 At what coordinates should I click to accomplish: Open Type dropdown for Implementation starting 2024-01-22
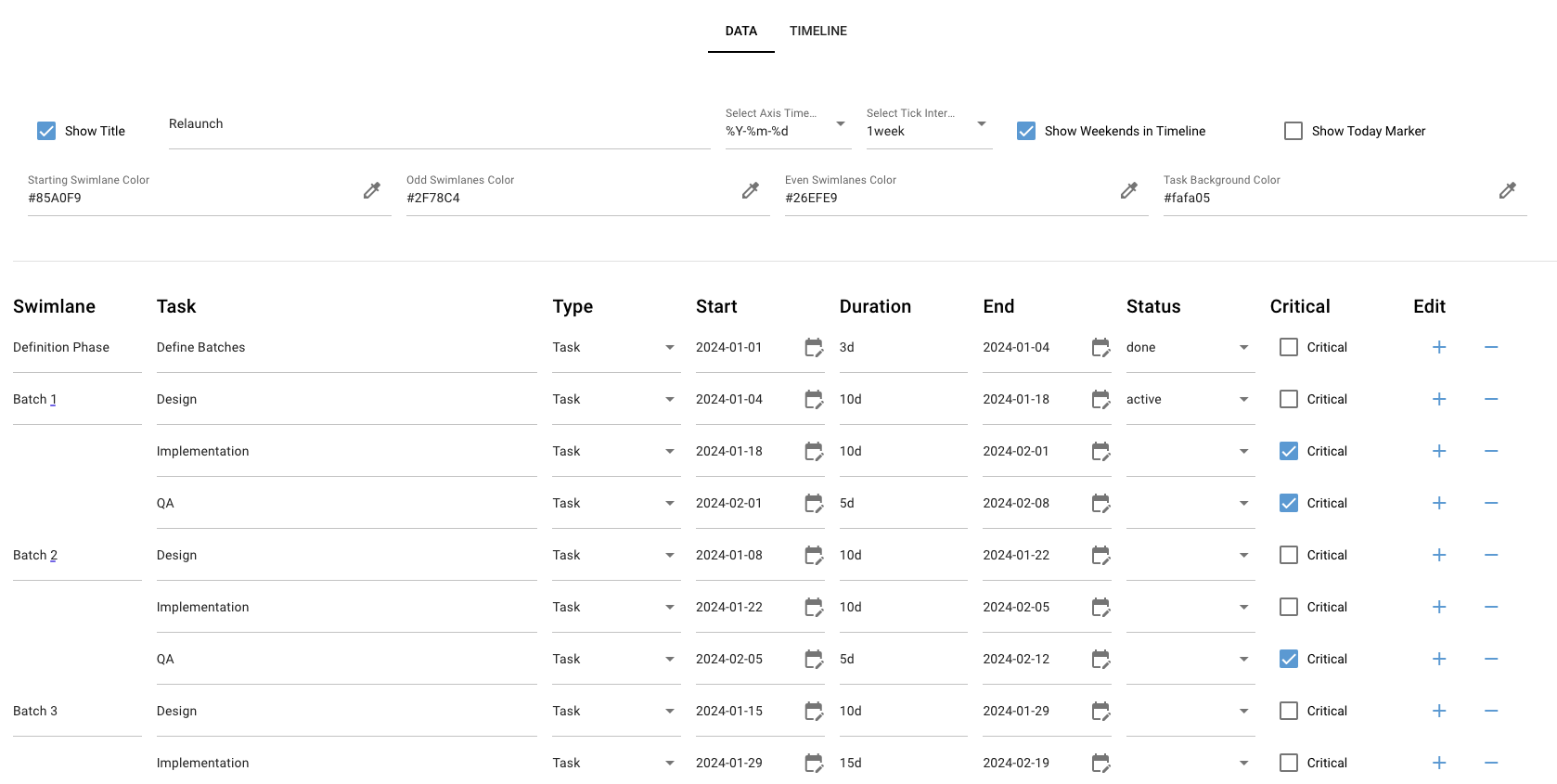tap(616, 608)
